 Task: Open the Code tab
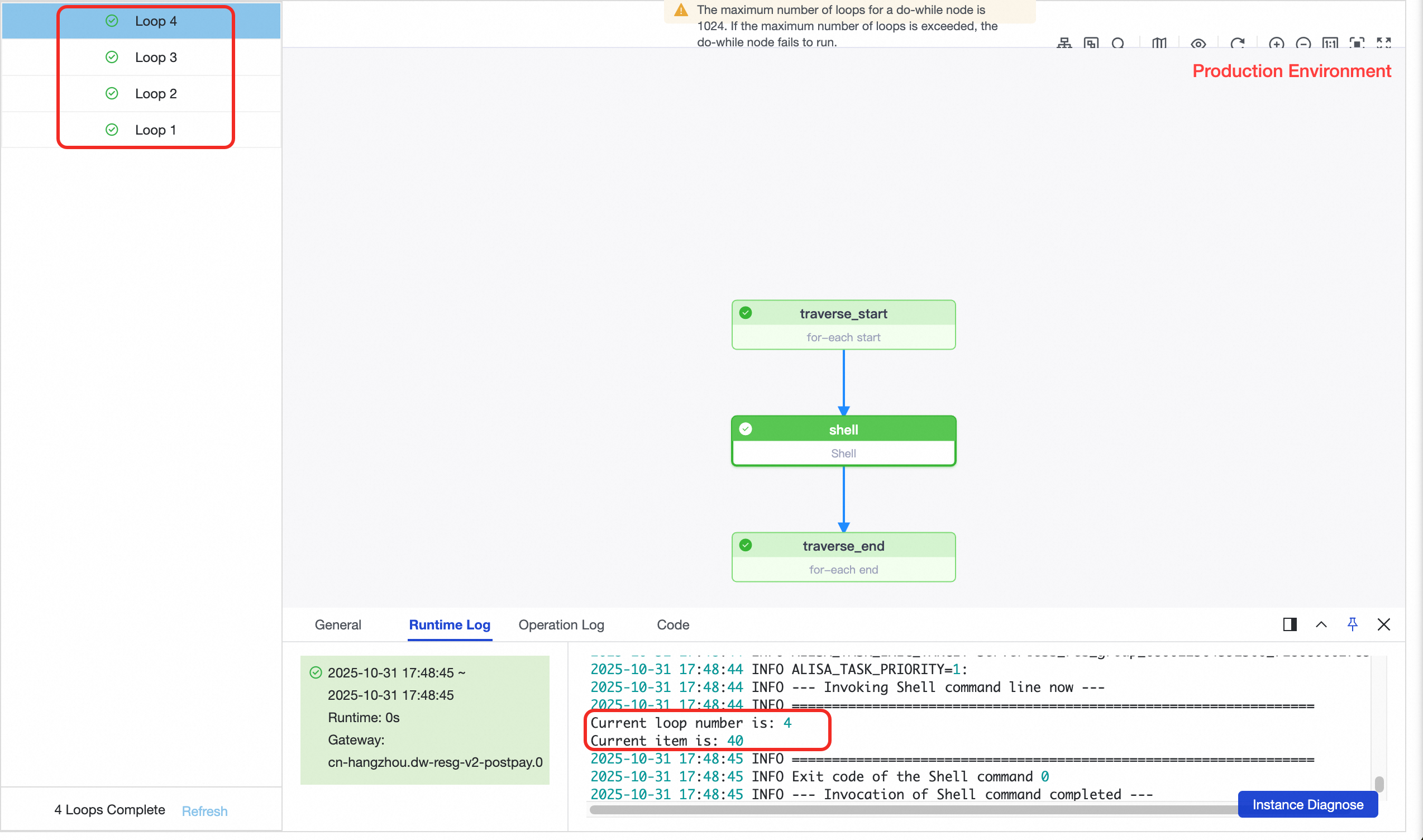point(672,624)
